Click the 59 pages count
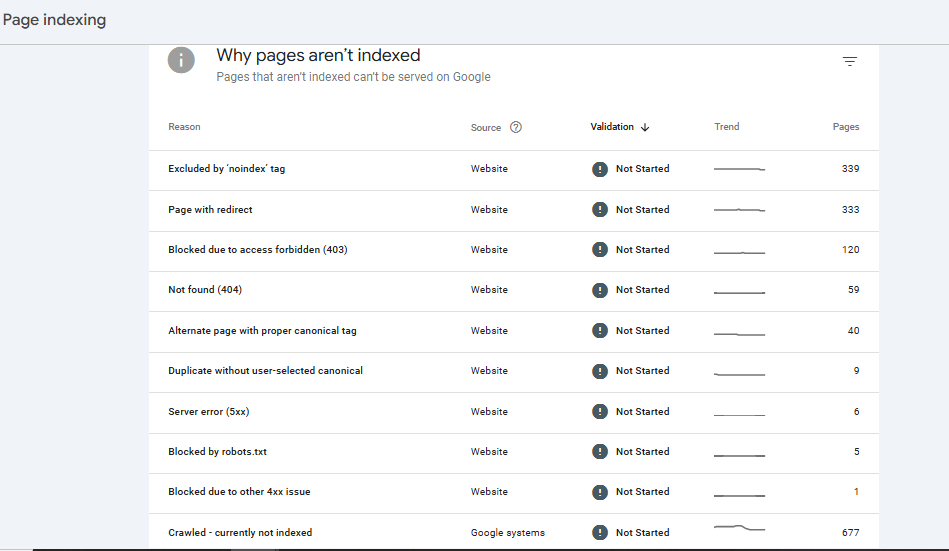Viewport: 949px width, 551px height. 853,290
